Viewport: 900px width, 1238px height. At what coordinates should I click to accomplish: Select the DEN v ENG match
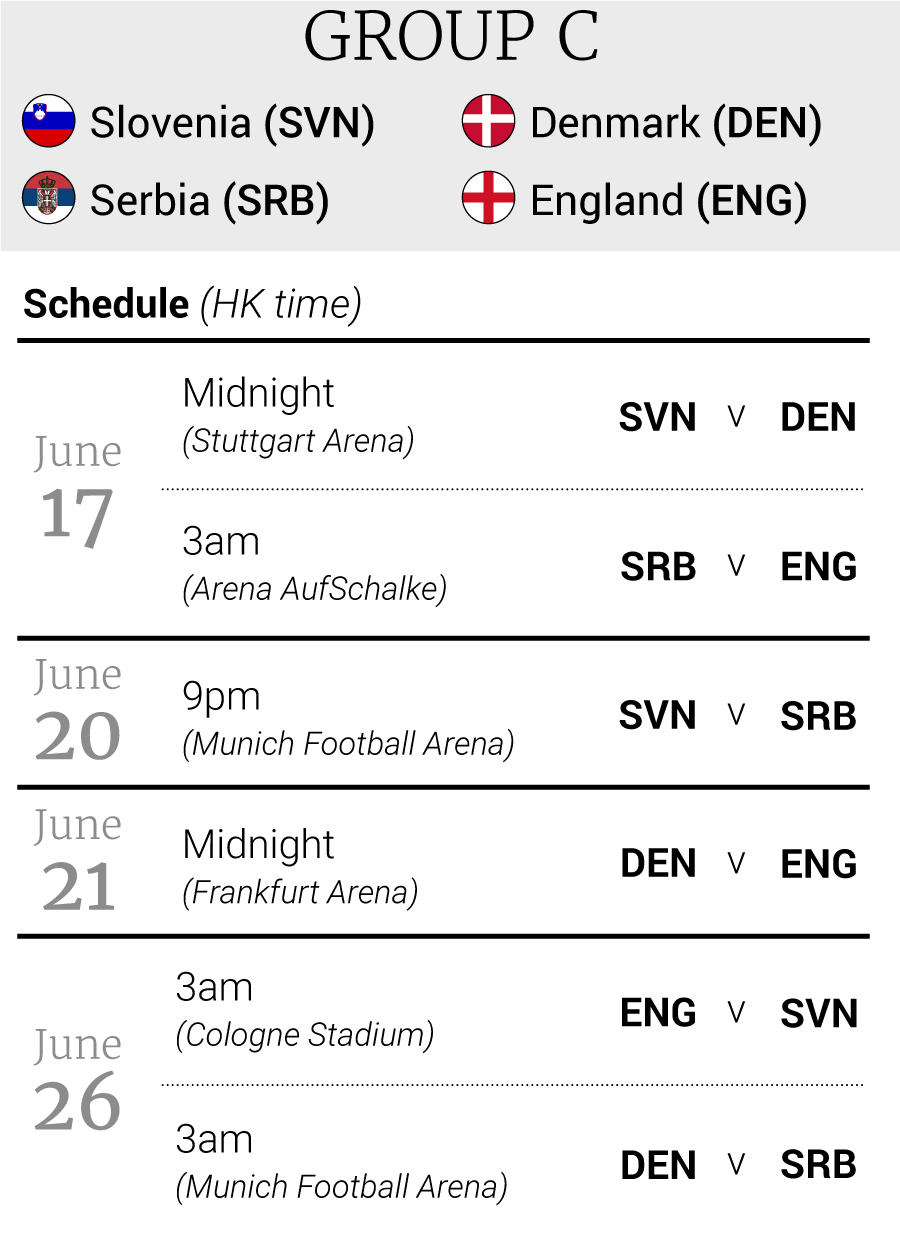coord(738,864)
